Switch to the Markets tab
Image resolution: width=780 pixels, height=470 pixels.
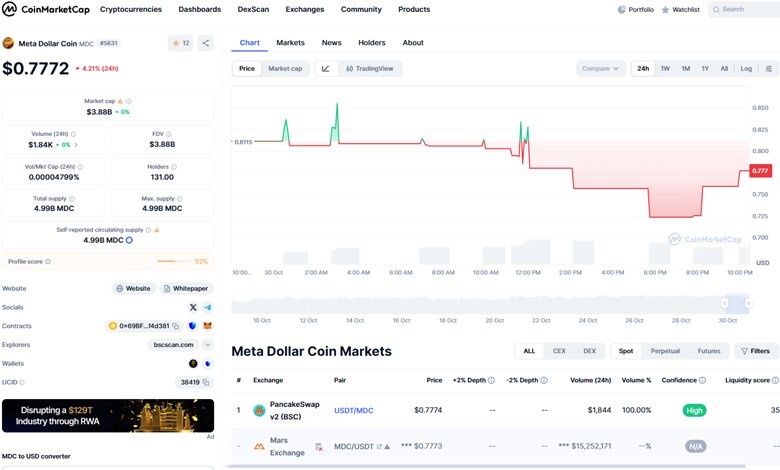[x=291, y=43]
